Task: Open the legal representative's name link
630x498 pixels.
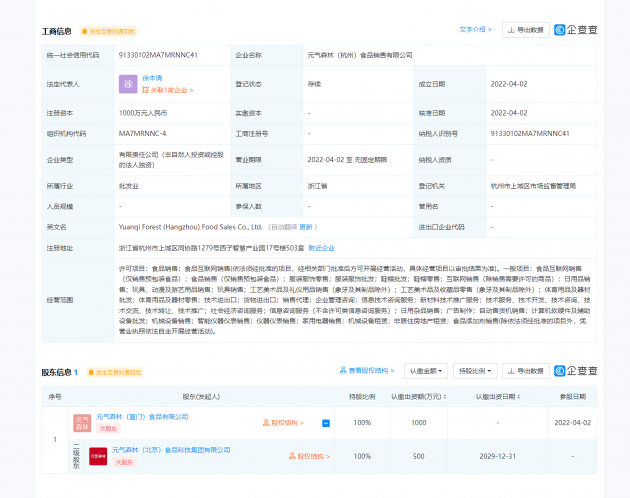Action: 152,78
